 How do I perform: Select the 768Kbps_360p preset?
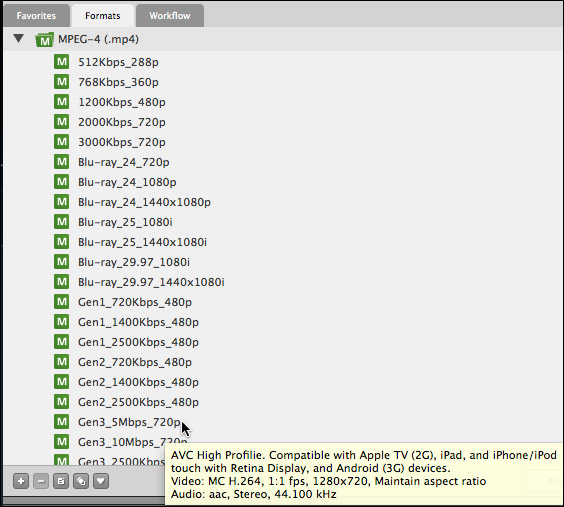[x=118, y=82]
